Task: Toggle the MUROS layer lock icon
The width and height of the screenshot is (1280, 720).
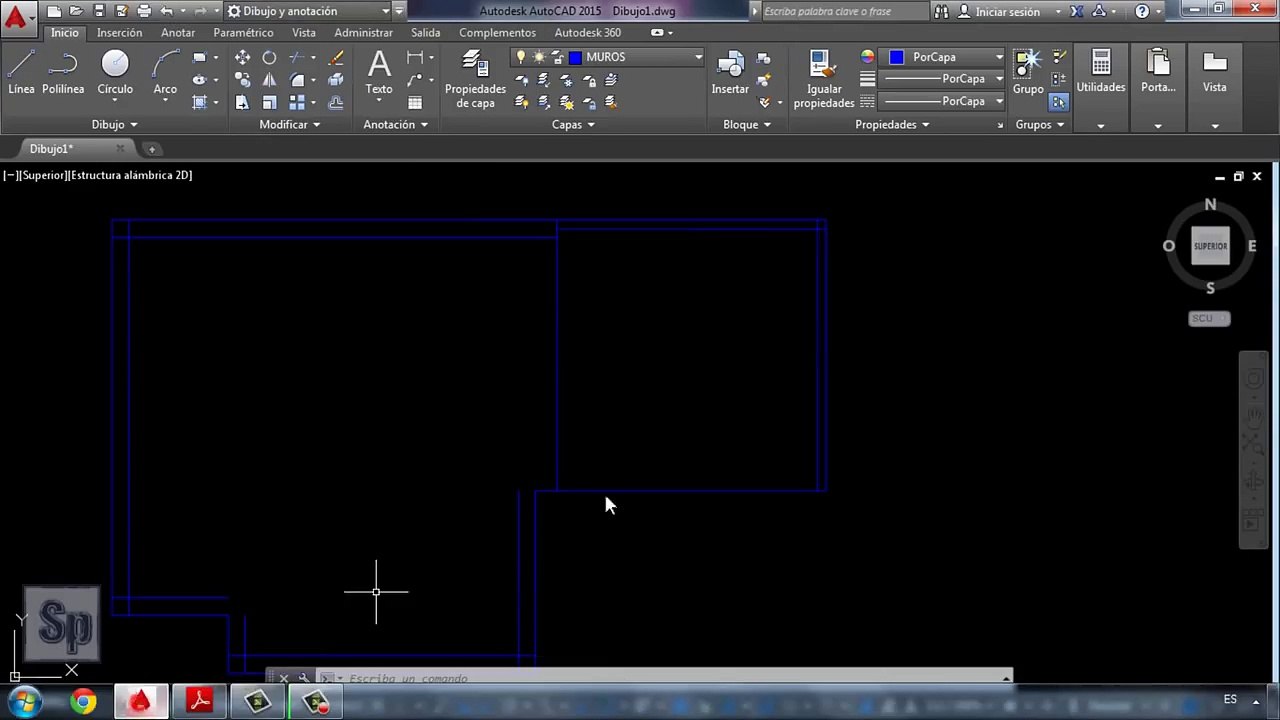Action: coord(558,57)
